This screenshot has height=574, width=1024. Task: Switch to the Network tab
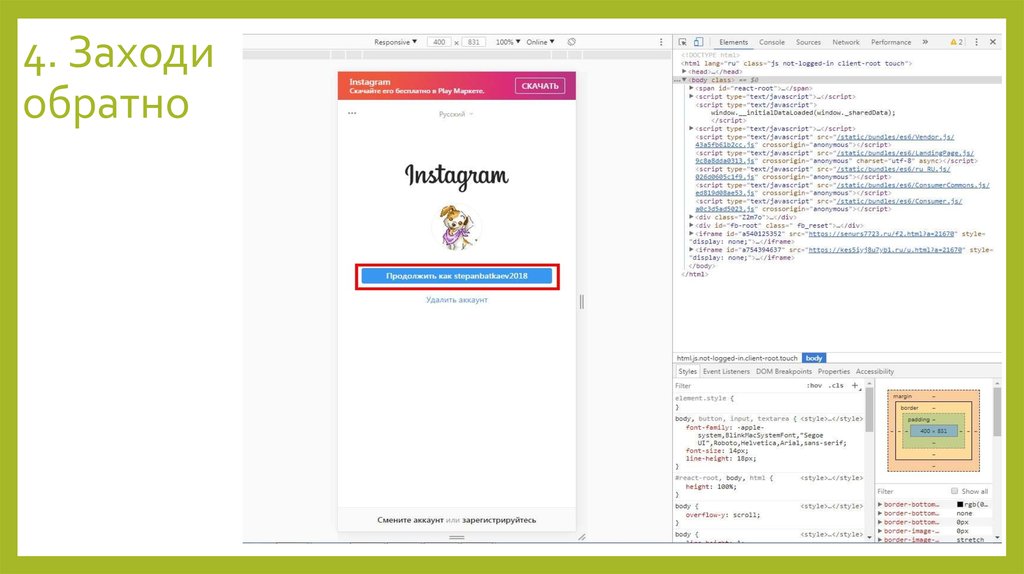846,42
